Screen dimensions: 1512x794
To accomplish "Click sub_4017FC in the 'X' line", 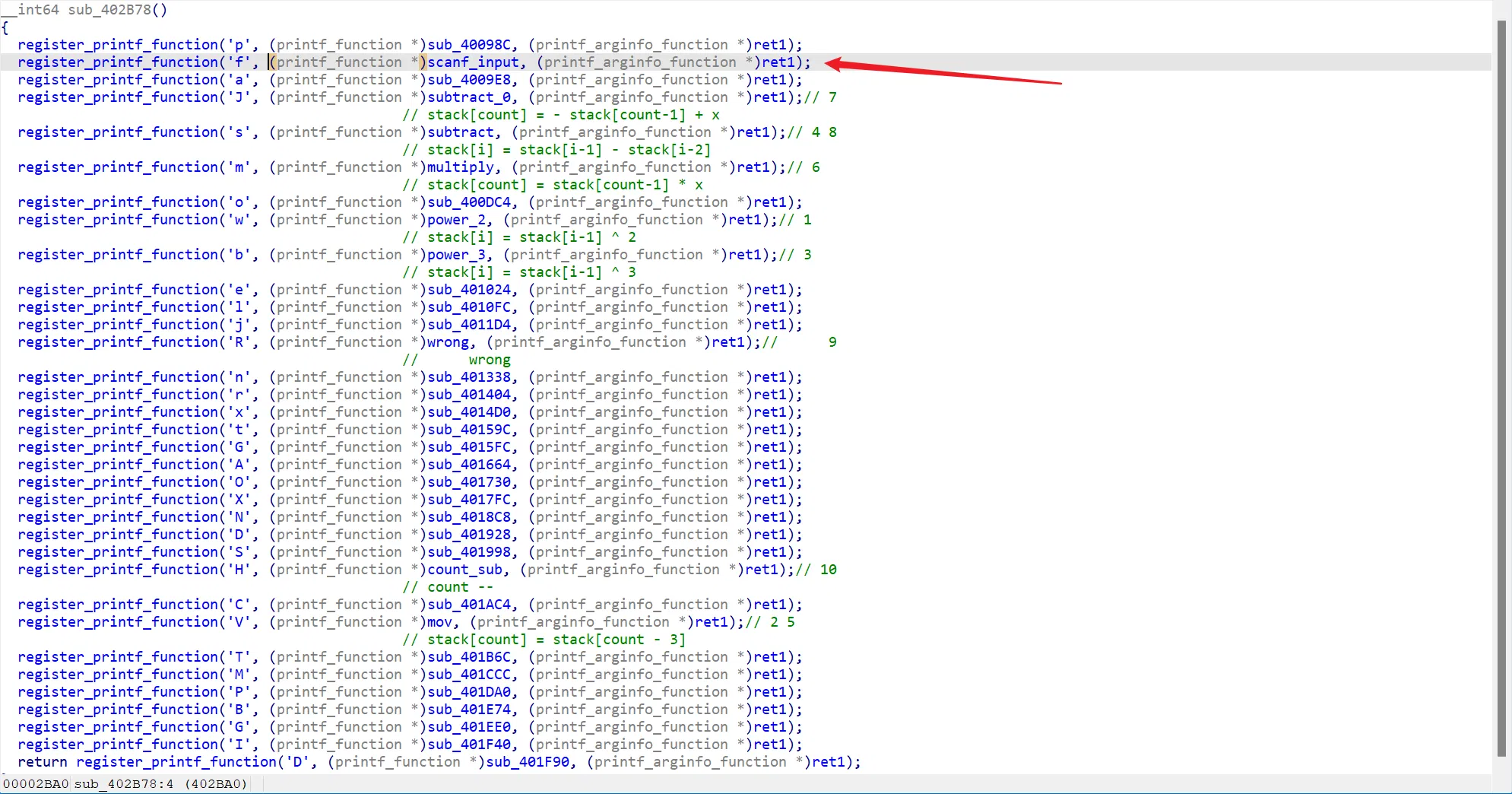I will tap(468, 500).
